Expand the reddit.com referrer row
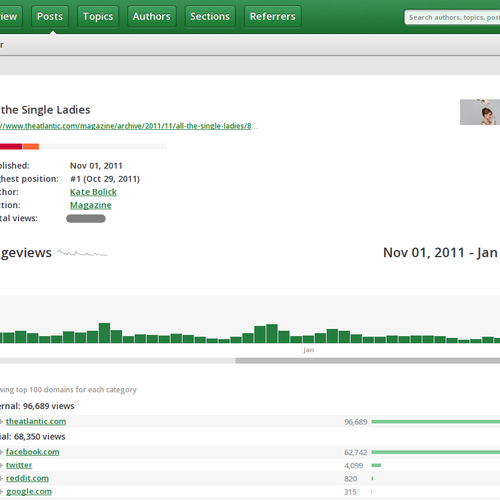 coord(2,479)
